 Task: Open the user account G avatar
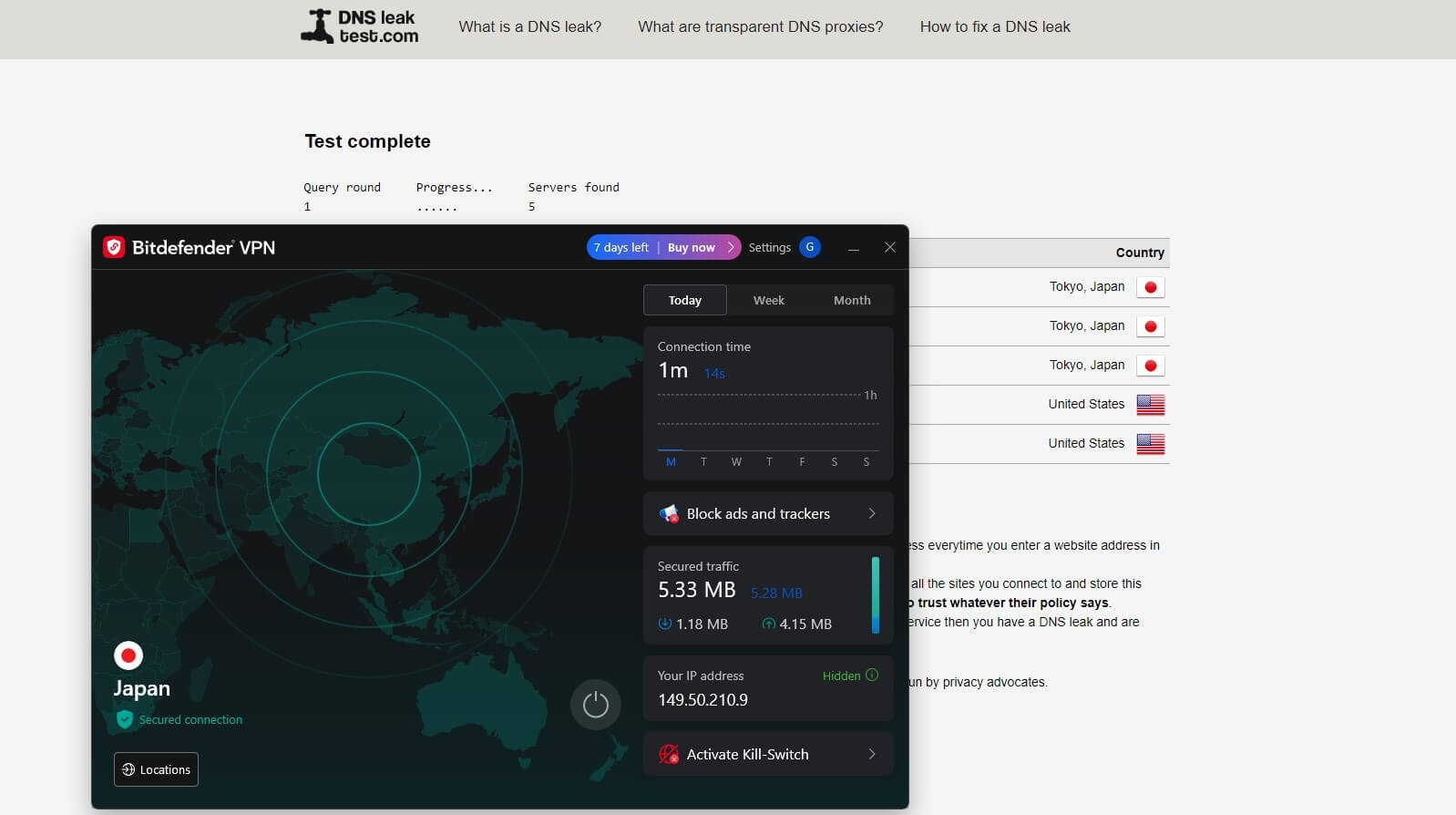[810, 247]
